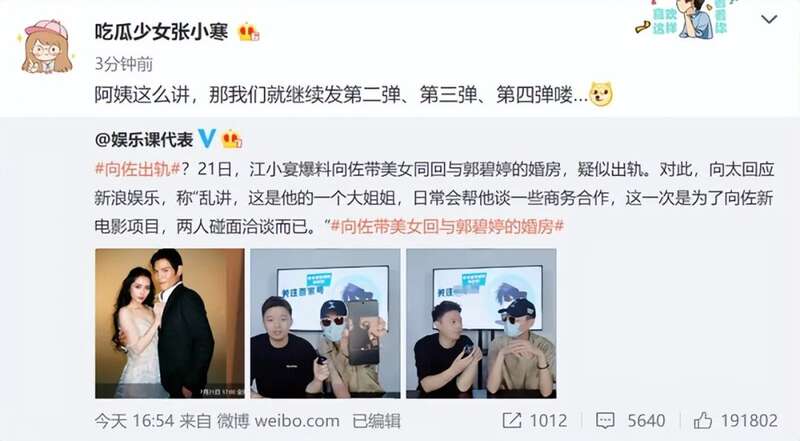The height and width of the screenshot is (441, 800).
Task: Open the comments speech bubble icon
Action: click(605, 421)
